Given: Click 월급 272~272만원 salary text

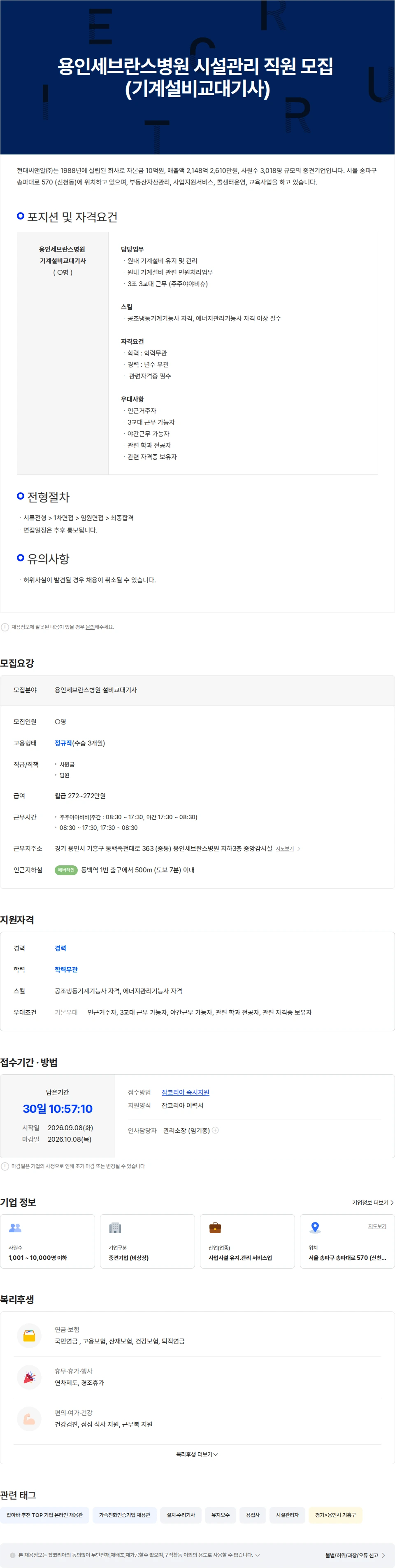Looking at the screenshot, I should (x=80, y=796).
